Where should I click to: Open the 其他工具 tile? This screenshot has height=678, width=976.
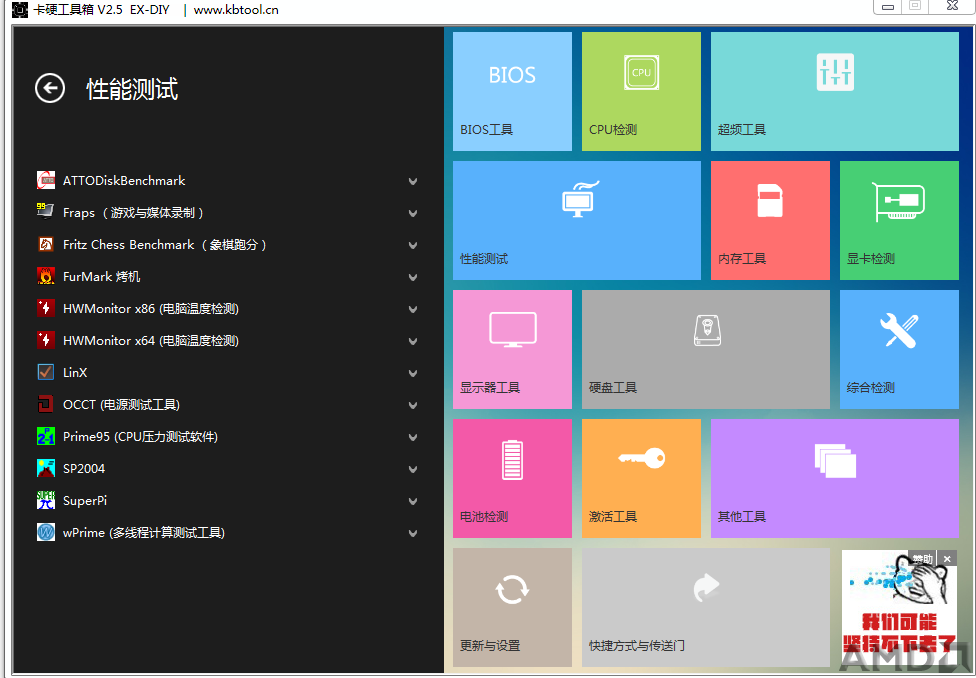(x=835, y=478)
